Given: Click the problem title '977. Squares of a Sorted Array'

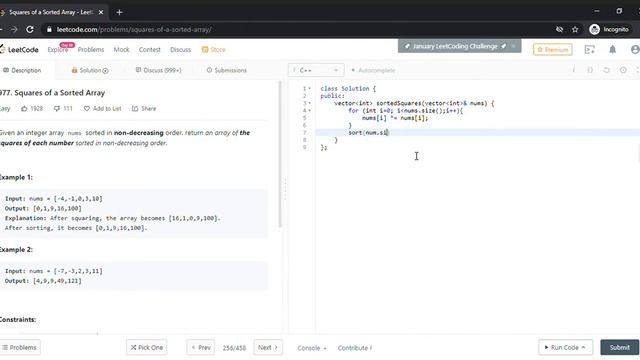Looking at the screenshot, I should (52, 93).
